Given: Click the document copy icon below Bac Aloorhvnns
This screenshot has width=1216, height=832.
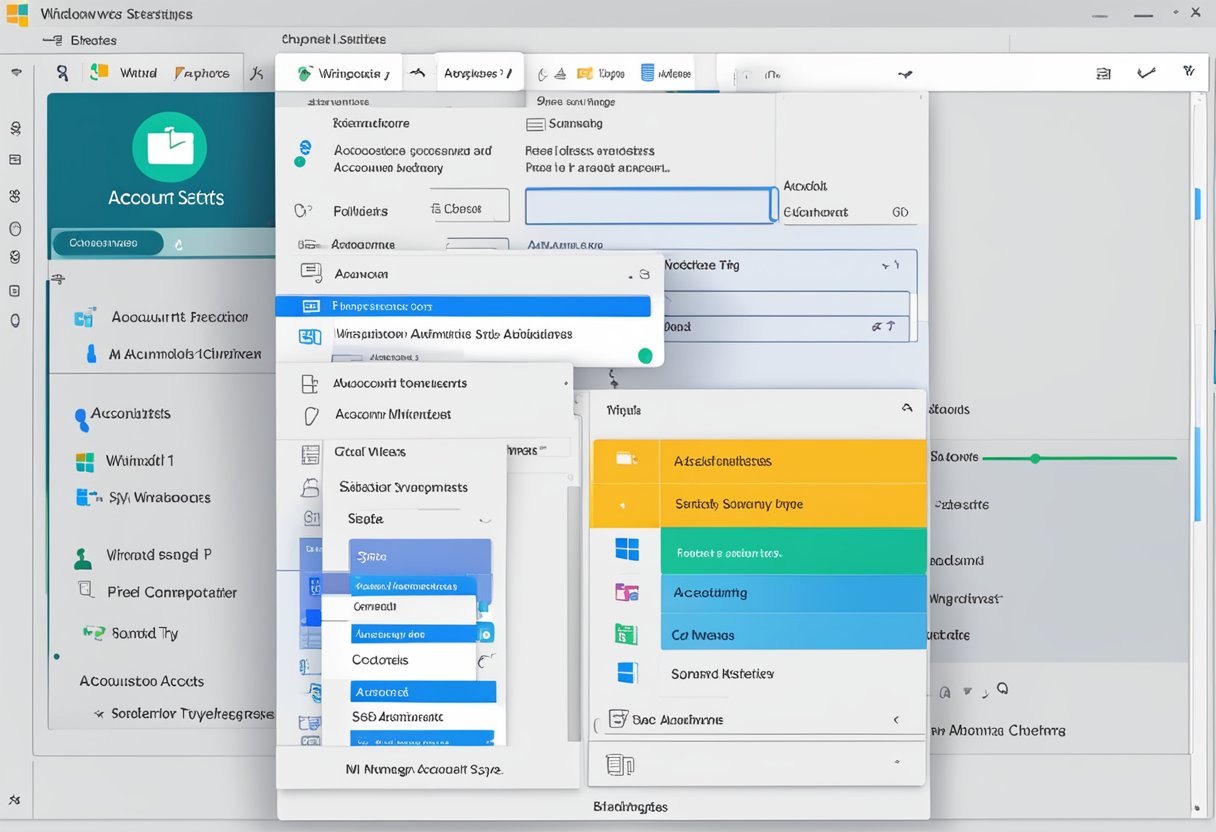Looking at the screenshot, I should (620, 764).
